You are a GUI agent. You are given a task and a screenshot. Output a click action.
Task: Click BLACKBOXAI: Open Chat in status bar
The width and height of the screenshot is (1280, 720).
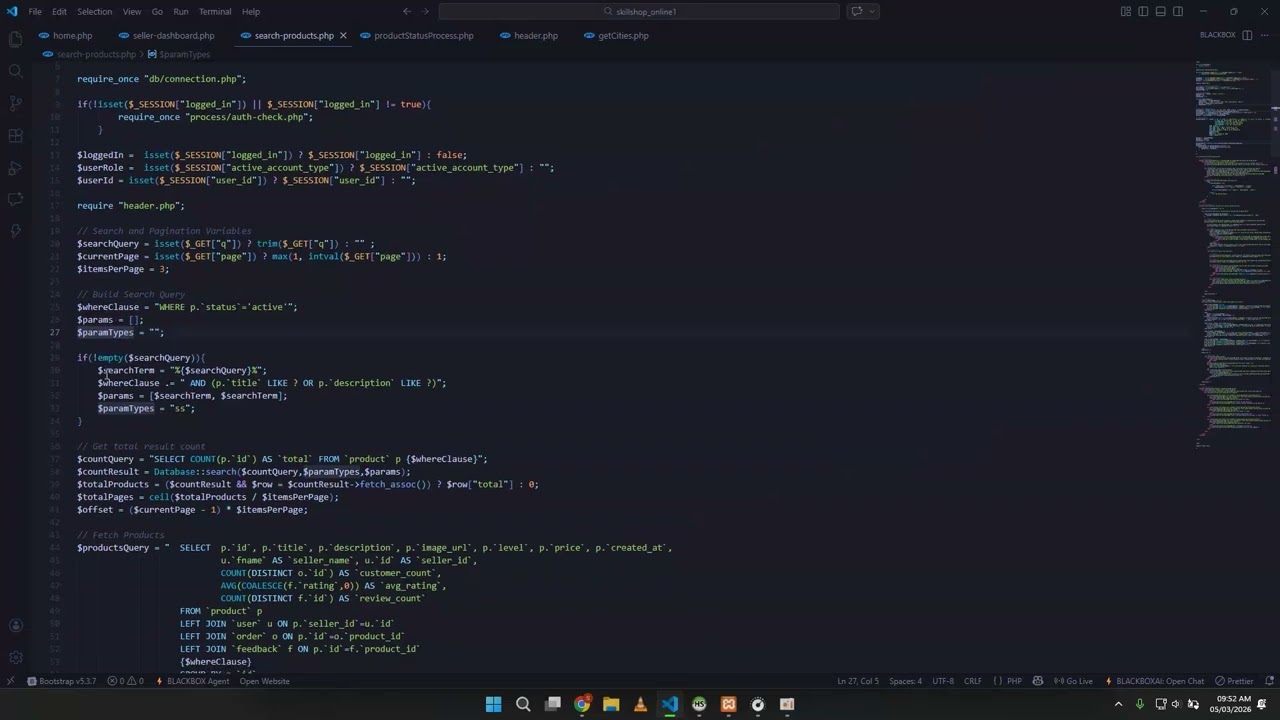[1154, 681]
